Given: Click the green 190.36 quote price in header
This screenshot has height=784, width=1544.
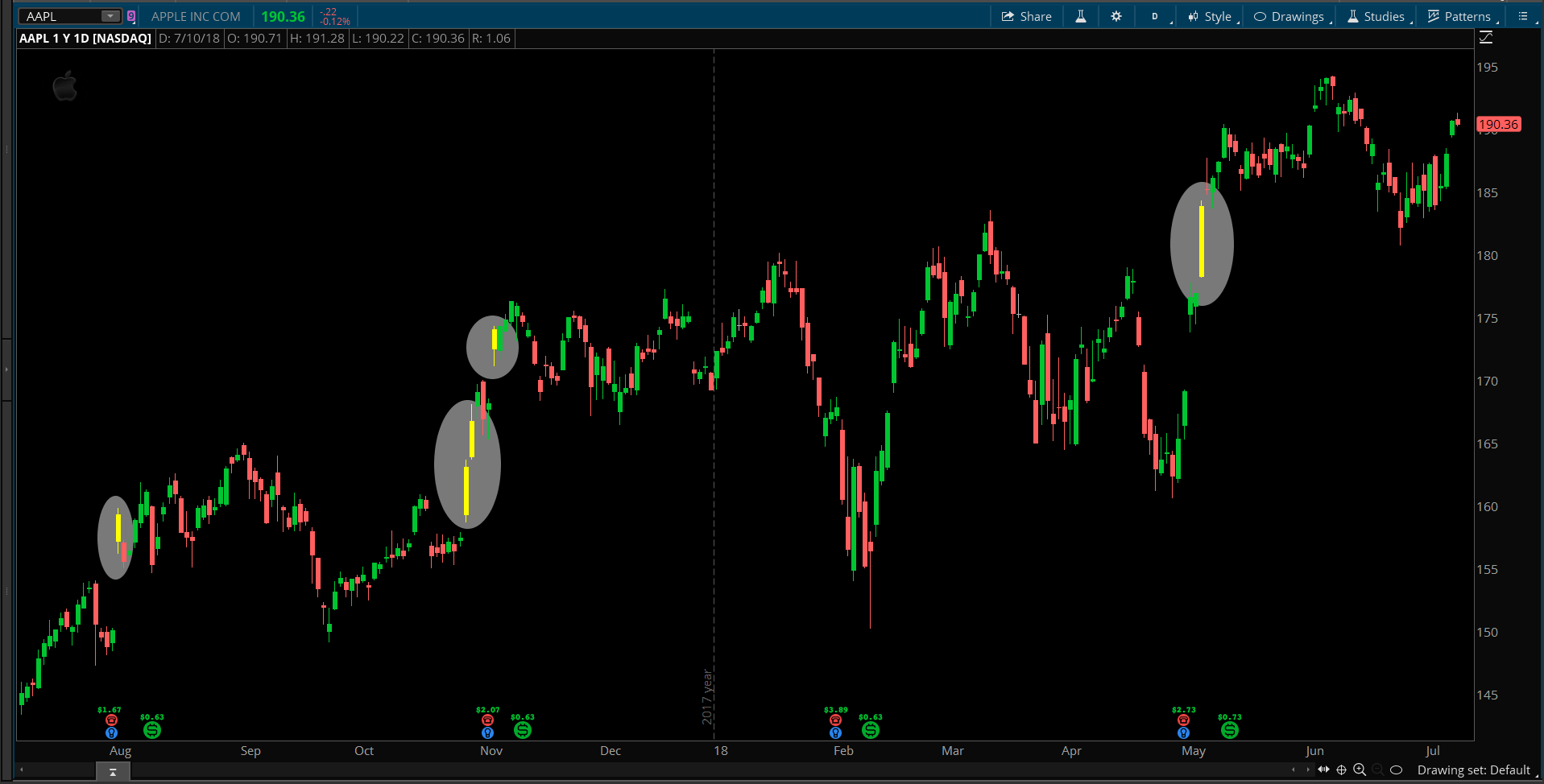Looking at the screenshot, I should (x=283, y=16).
